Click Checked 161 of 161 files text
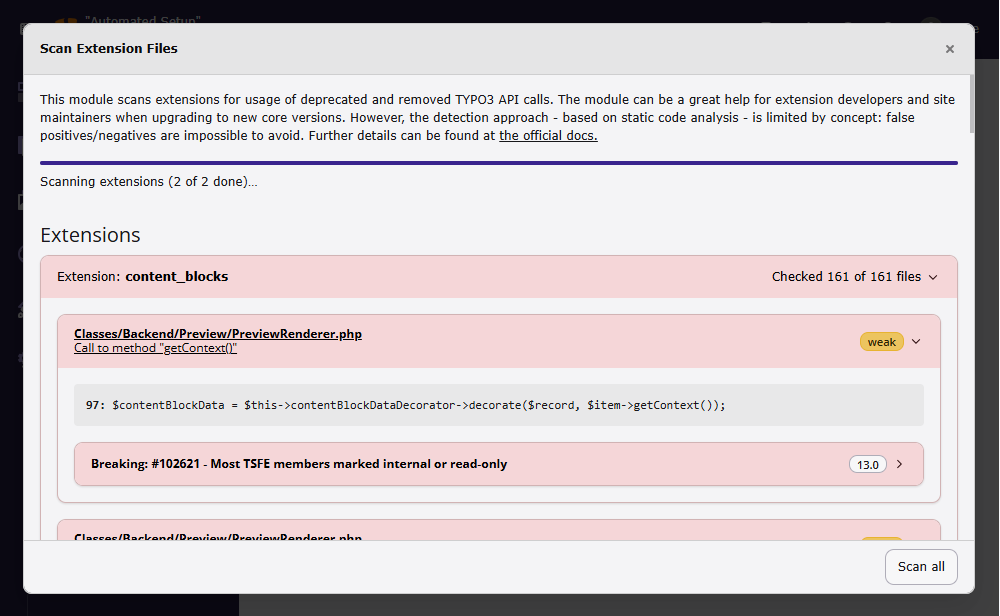Screen dimensions: 1000x616 (x=846, y=277)
